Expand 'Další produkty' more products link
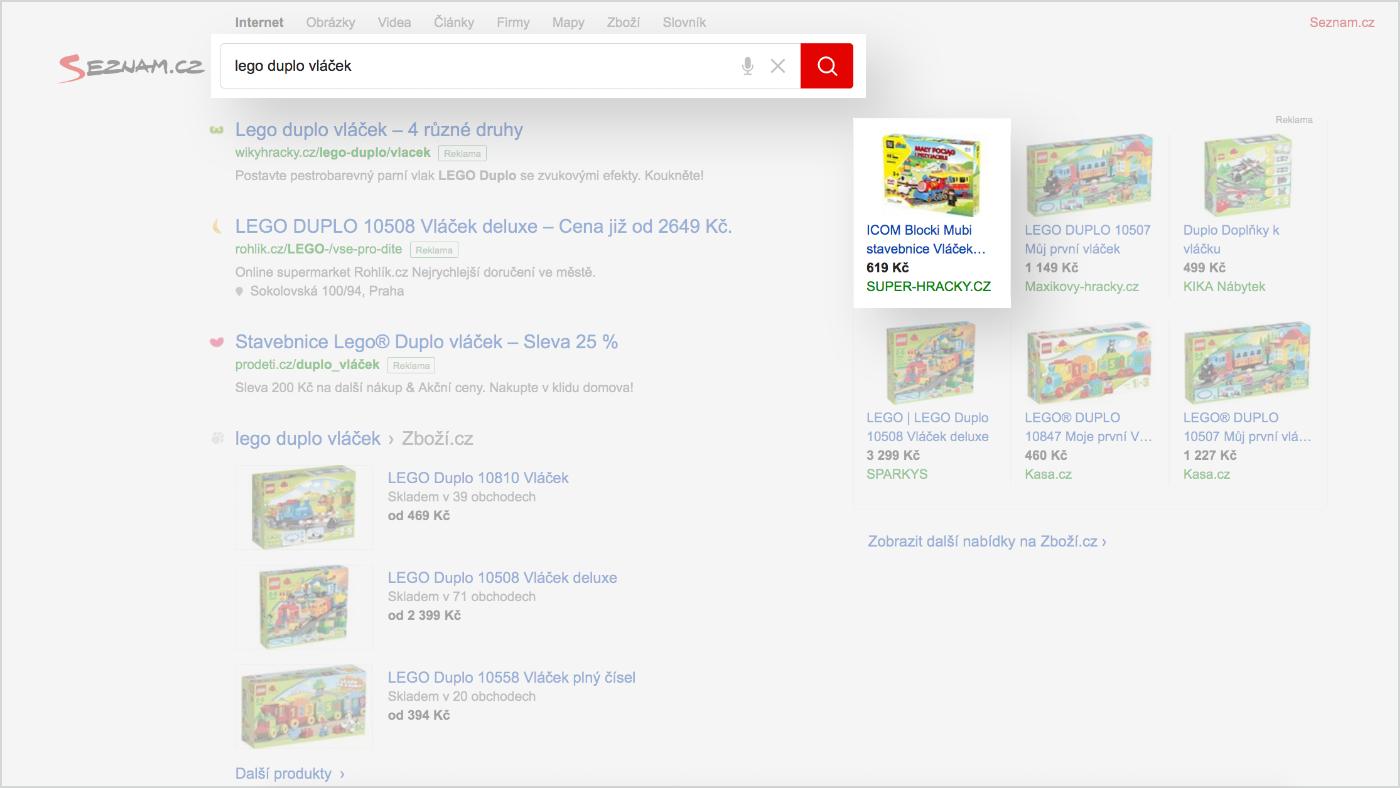The width and height of the screenshot is (1400, 788). tap(290, 774)
